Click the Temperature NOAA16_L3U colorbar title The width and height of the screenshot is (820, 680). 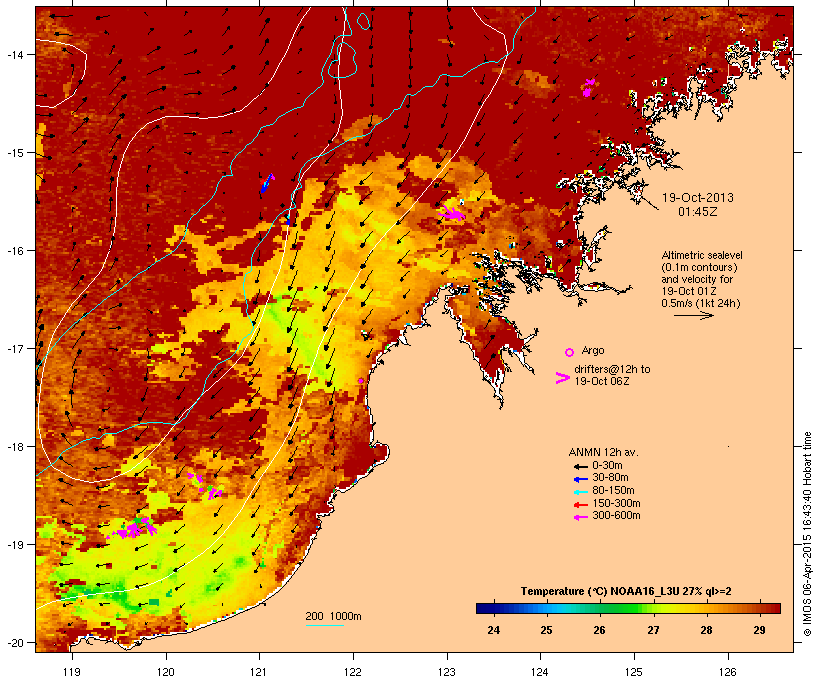tap(626, 592)
